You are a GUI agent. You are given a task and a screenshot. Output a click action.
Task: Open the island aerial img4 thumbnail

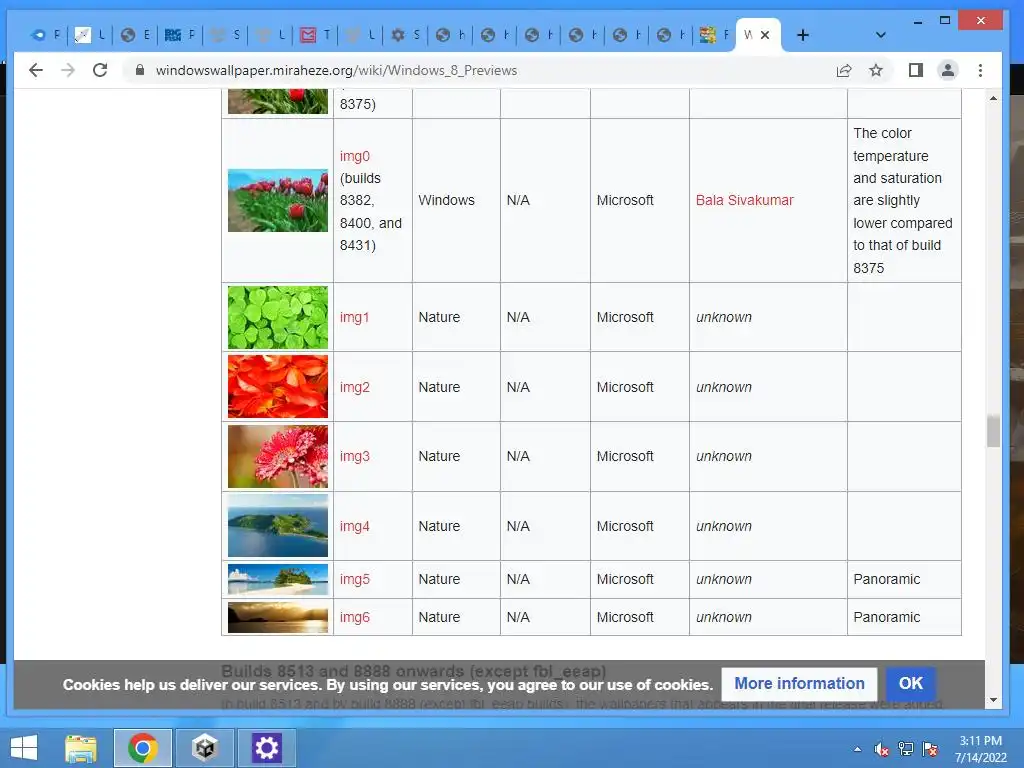tap(278, 526)
